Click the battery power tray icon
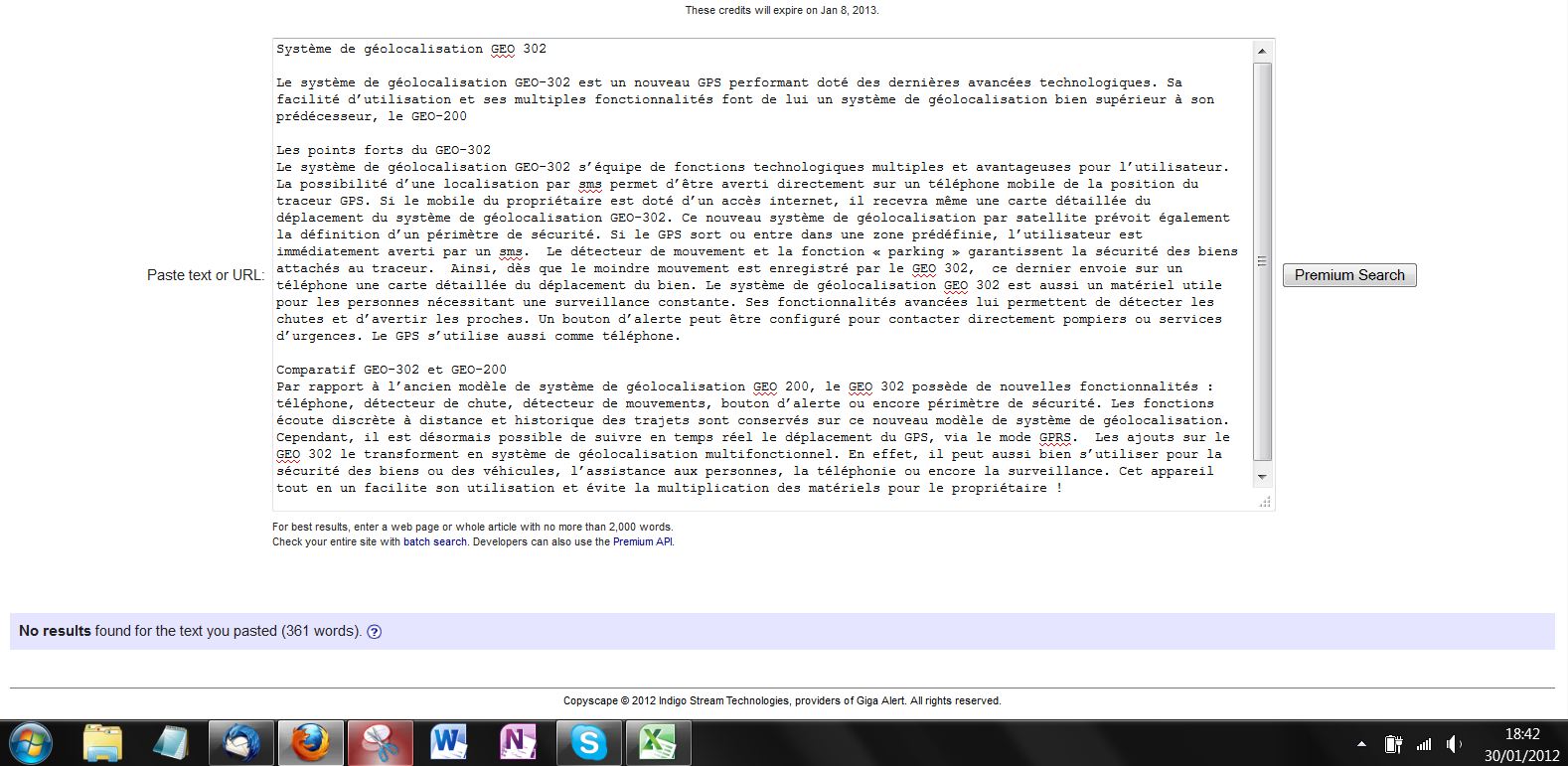Viewport: 1568px width, 766px height. [x=1393, y=744]
